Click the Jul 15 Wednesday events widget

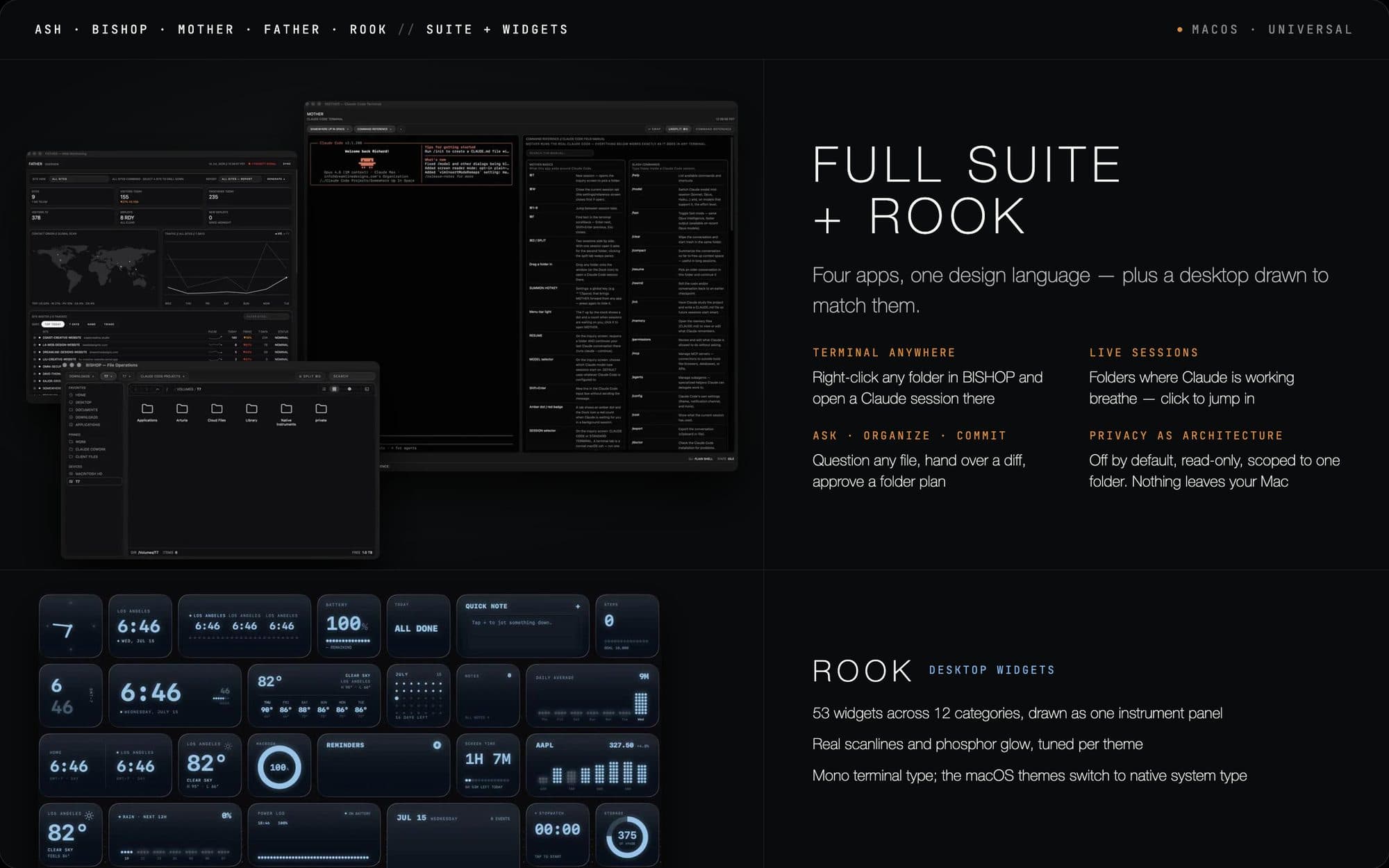point(453,835)
